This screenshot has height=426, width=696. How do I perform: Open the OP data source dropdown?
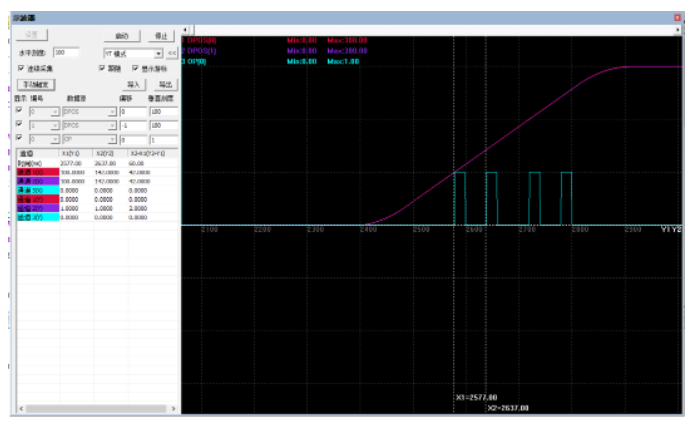click(x=112, y=140)
